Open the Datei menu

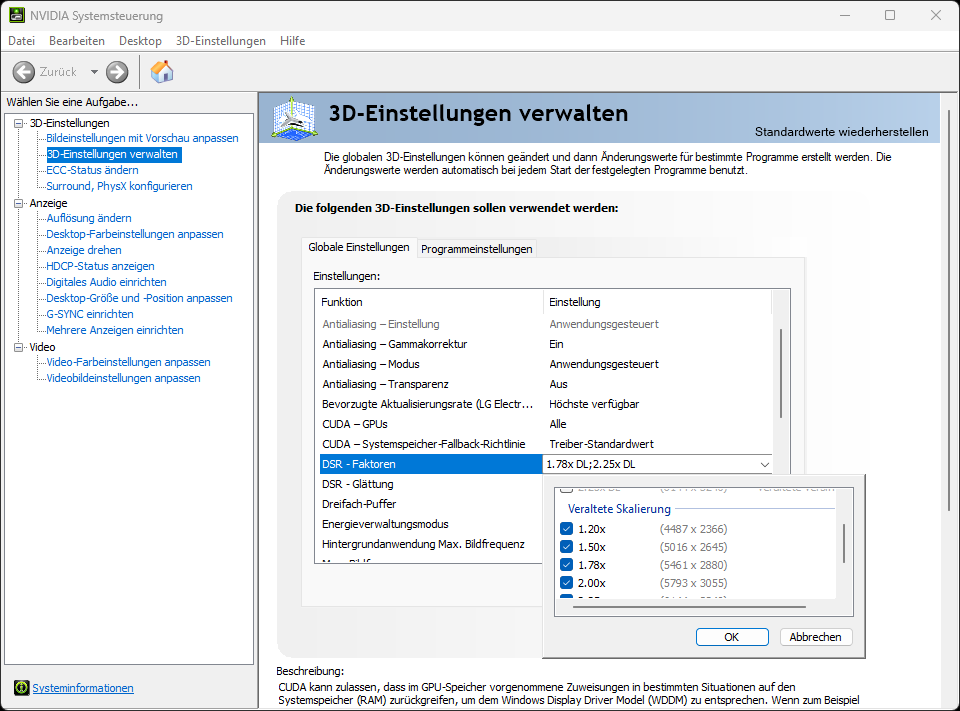pos(21,40)
